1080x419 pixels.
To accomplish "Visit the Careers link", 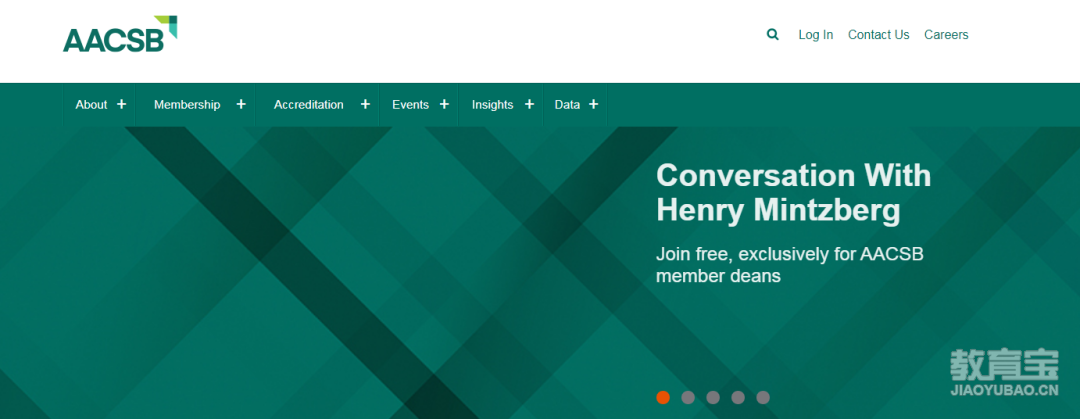I will tap(946, 34).
